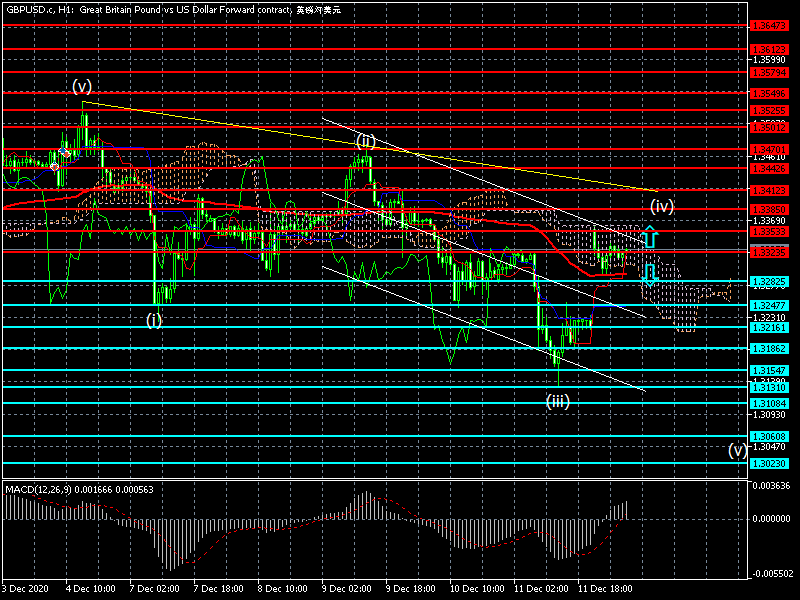Click the 1.34123 red price label
Image resolution: width=800 pixels, height=600 pixels.
pos(769,190)
